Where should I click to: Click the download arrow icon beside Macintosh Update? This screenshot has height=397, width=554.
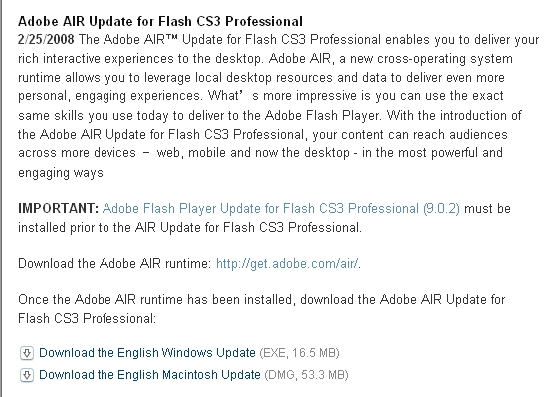coord(27,375)
